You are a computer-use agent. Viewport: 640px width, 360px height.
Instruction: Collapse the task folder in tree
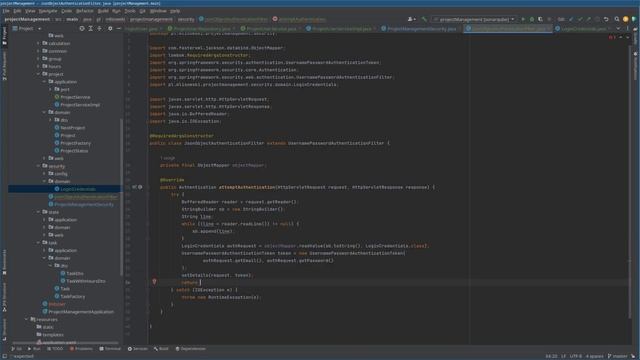tap(38, 243)
